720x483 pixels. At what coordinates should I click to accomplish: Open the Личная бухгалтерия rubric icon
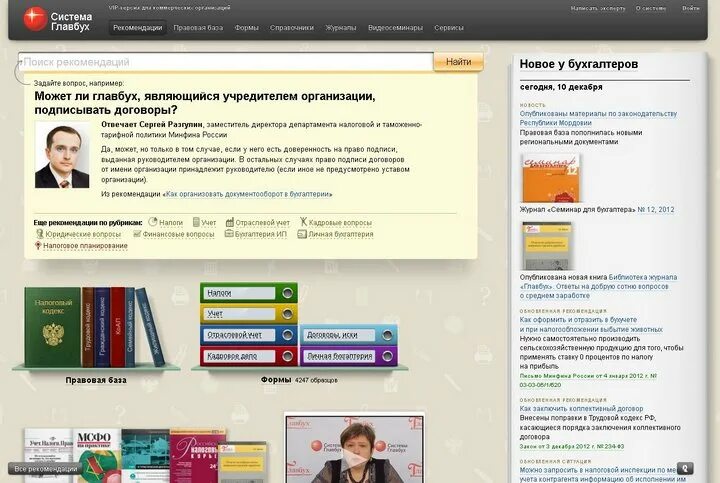click(x=302, y=234)
